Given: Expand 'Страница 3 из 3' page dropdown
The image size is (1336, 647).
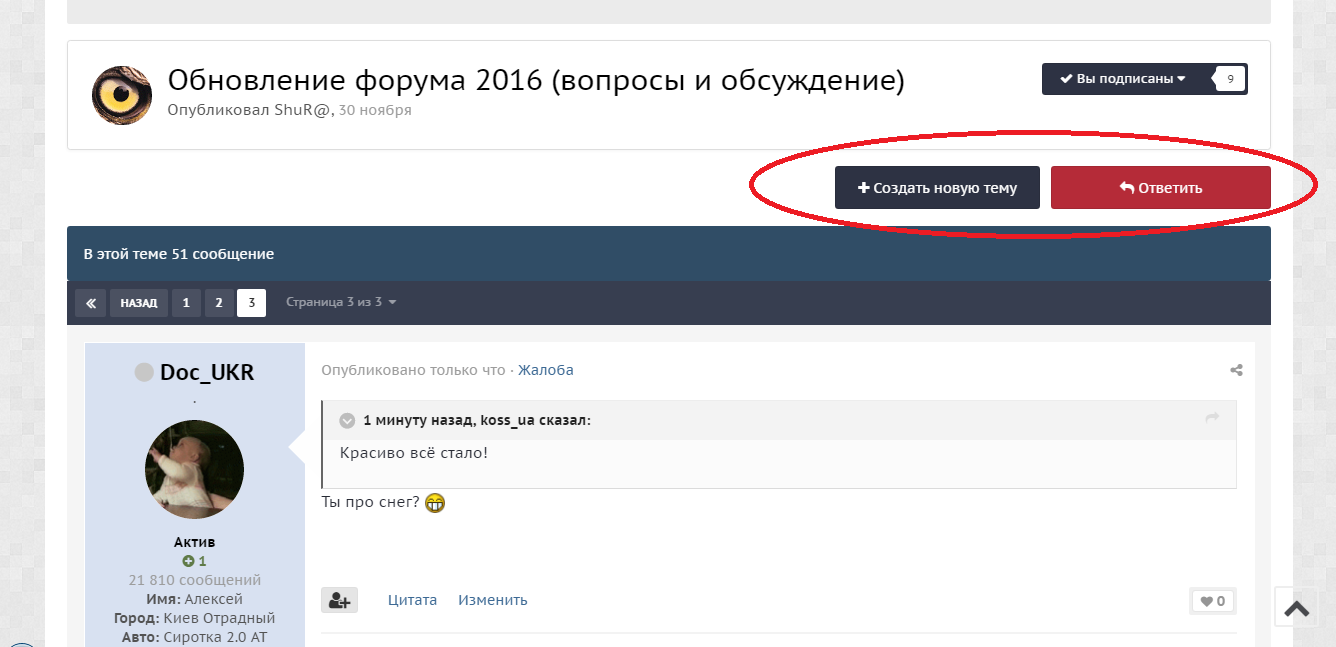Looking at the screenshot, I should (x=341, y=302).
